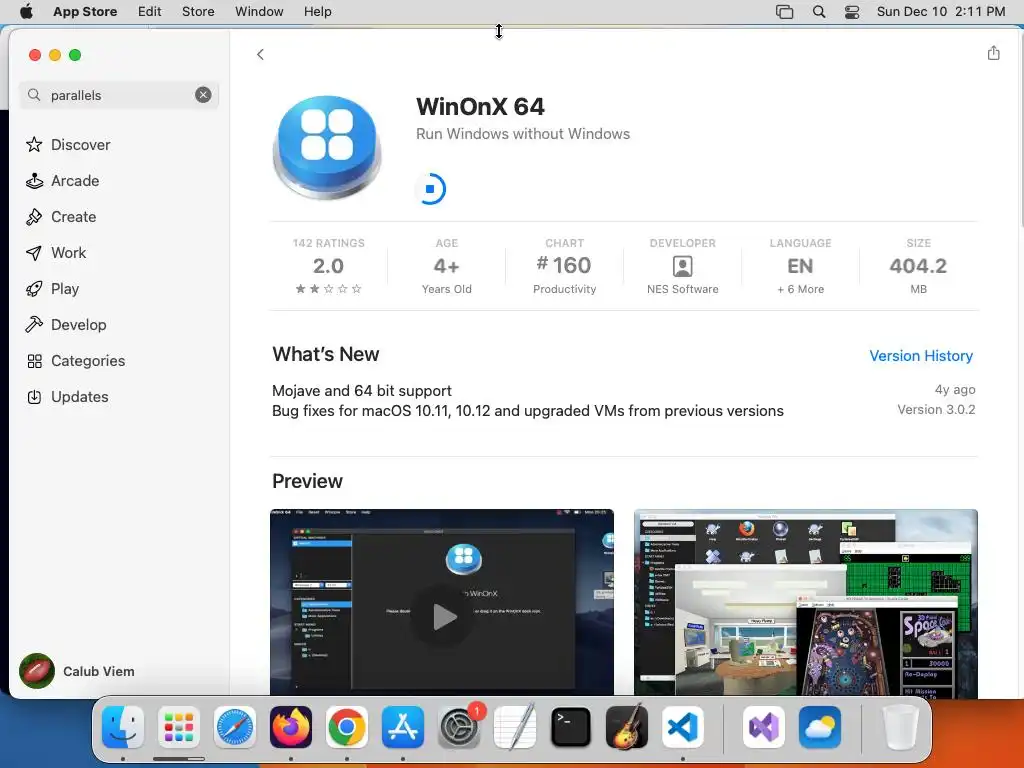The image size is (1024, 768).
Task: Show languages EN + 6 More
Action: (800, 266)
